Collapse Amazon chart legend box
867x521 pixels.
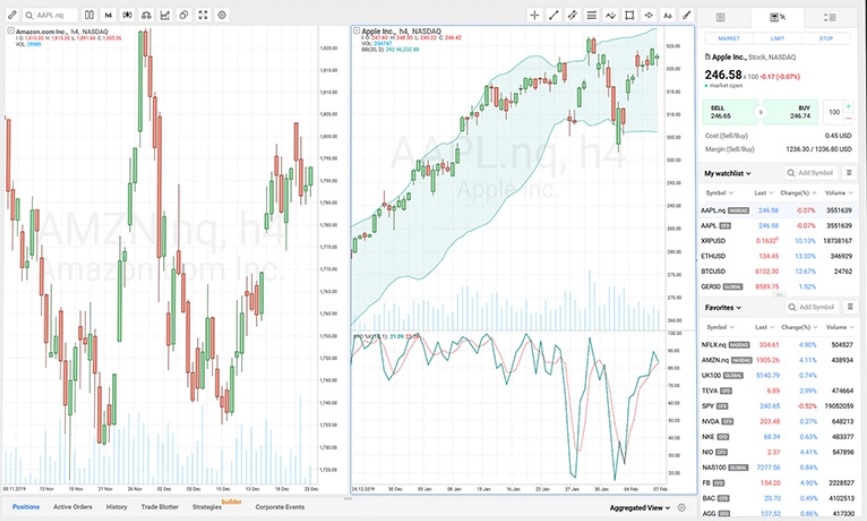point(11,32)
